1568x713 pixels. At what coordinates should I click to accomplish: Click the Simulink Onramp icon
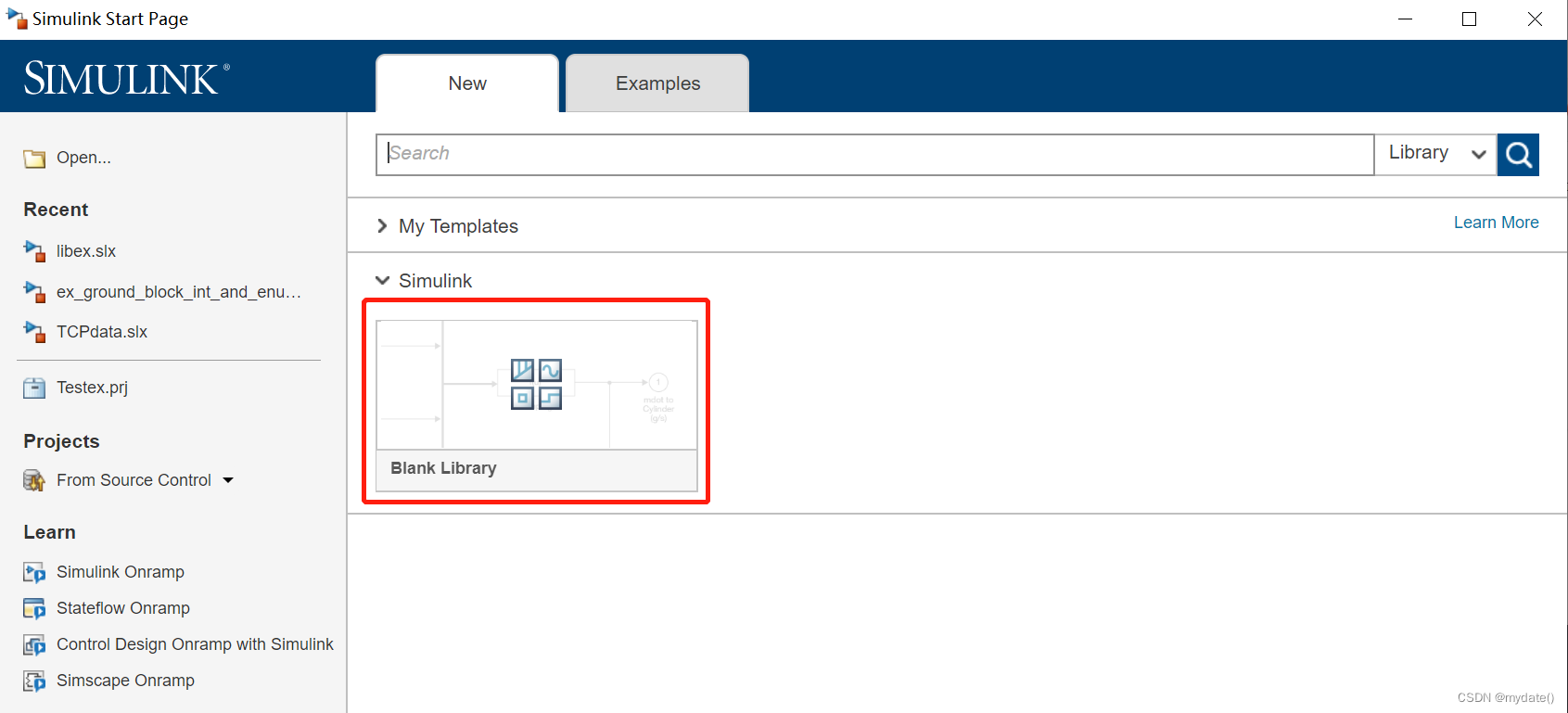pos(34,572)
